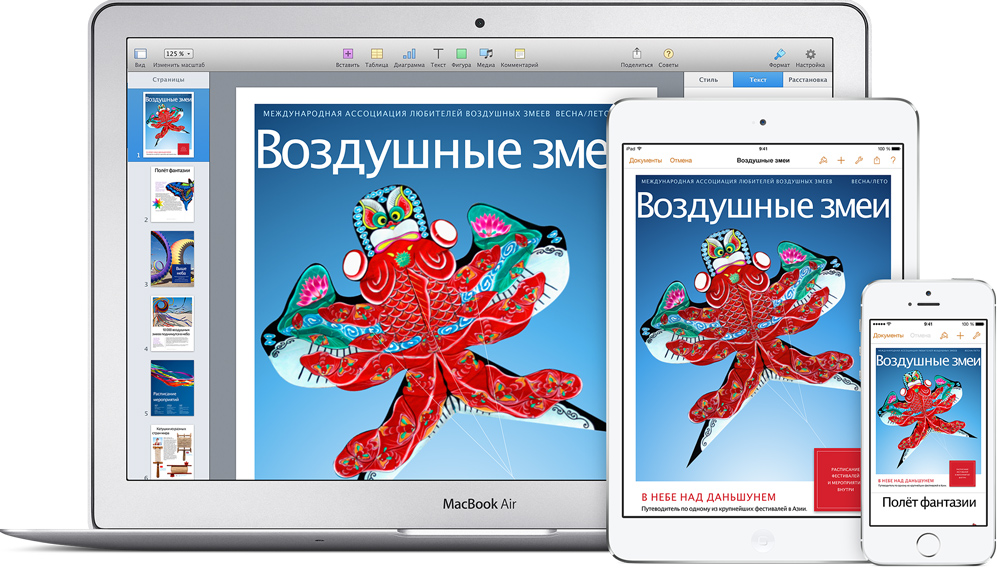Click the Поделиться (Share) icon in Mac toolbar
997x569 pixels.
click(x=636, y=54)
